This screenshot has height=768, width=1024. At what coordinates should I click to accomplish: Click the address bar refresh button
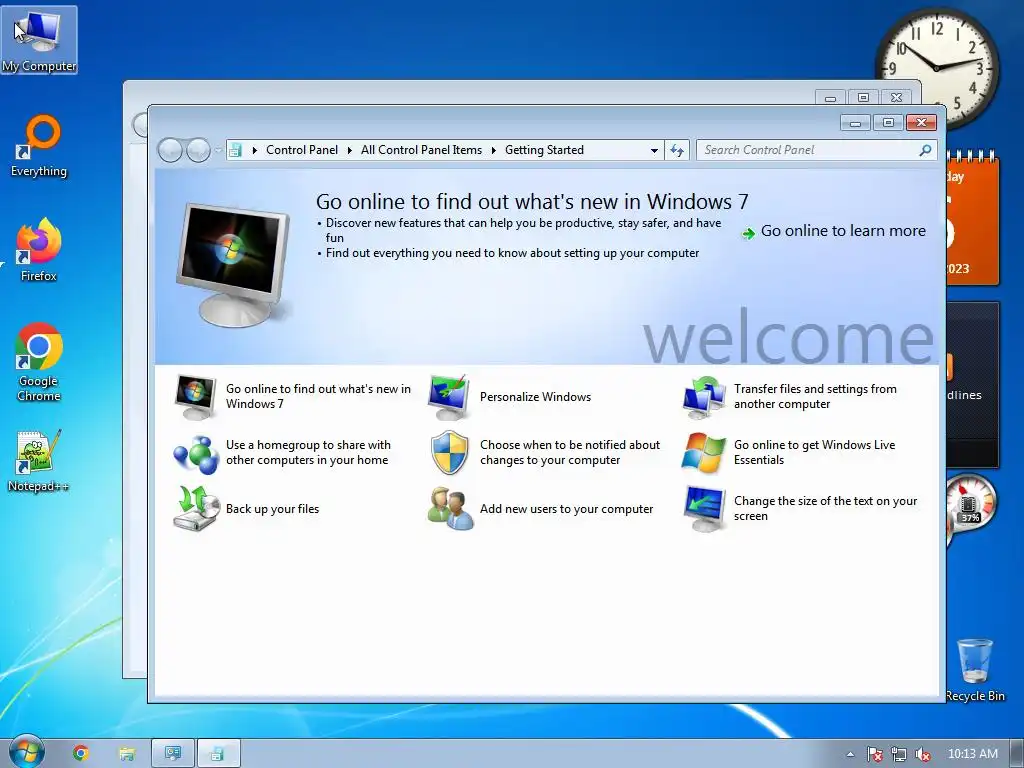[677, 150]
